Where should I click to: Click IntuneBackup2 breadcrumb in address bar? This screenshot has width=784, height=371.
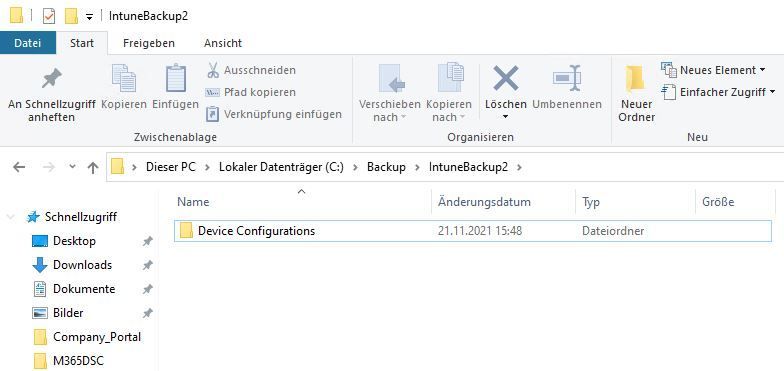click(468, 167)
